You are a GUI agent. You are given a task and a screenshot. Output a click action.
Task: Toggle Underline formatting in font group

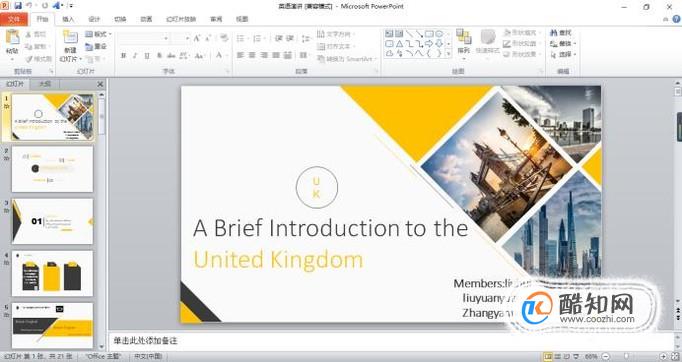point(147,56)
